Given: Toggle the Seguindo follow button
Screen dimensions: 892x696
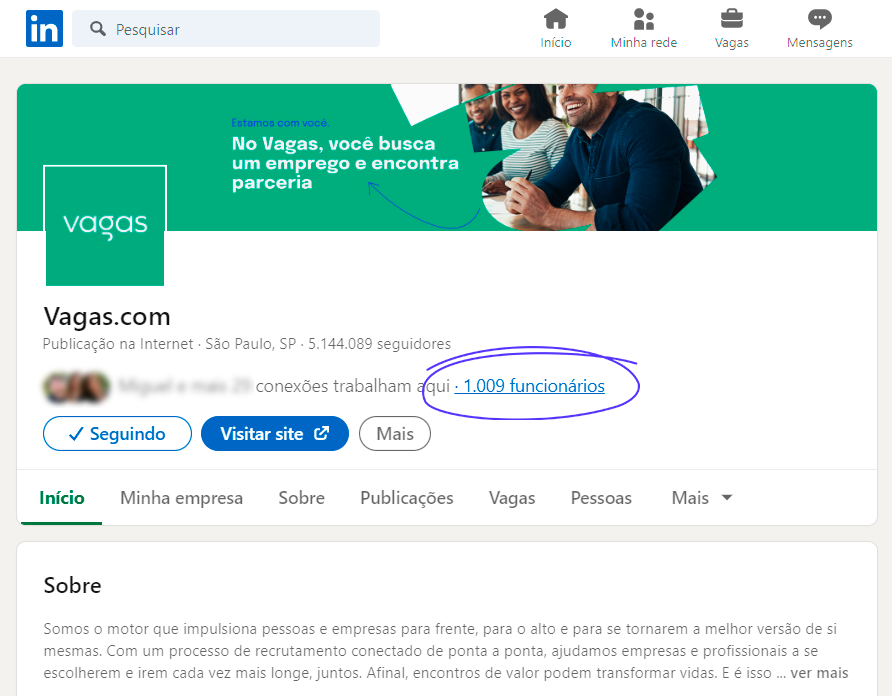Looking at the screenshot, I should (x=117, y=434).
